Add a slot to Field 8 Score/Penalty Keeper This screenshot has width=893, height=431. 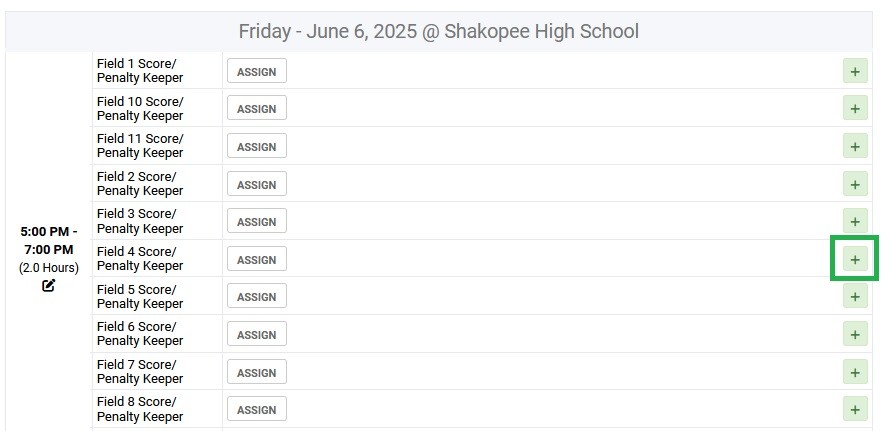click(x=854, y=409)
